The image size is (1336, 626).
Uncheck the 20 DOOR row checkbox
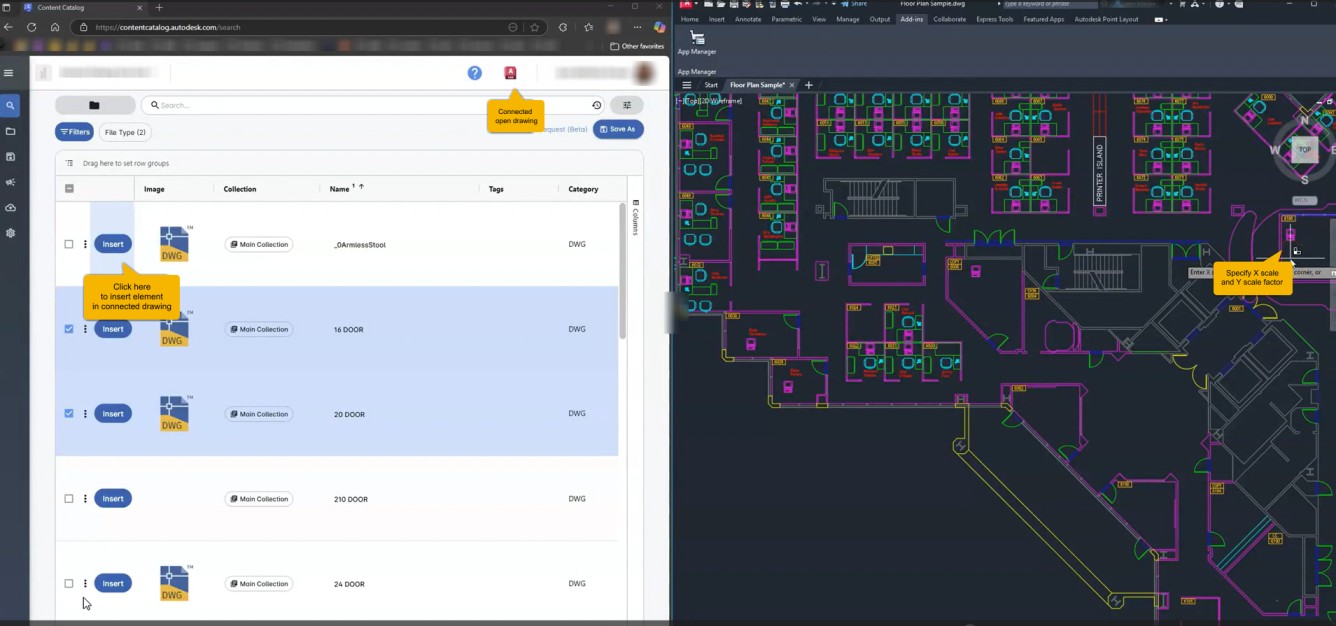pyautogui.click(x=69, y=413)
